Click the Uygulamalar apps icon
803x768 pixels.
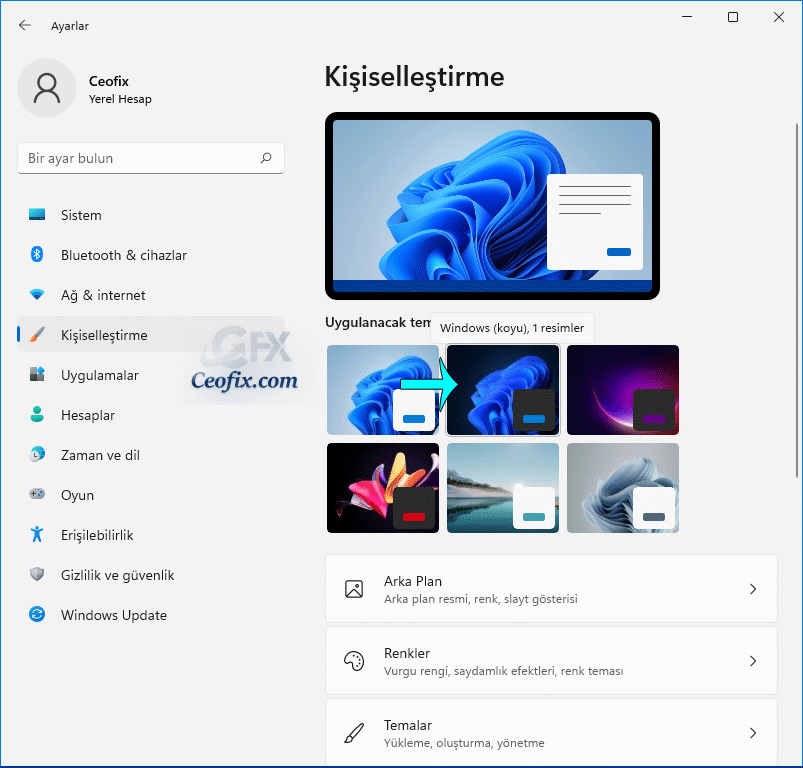point(37,374)
